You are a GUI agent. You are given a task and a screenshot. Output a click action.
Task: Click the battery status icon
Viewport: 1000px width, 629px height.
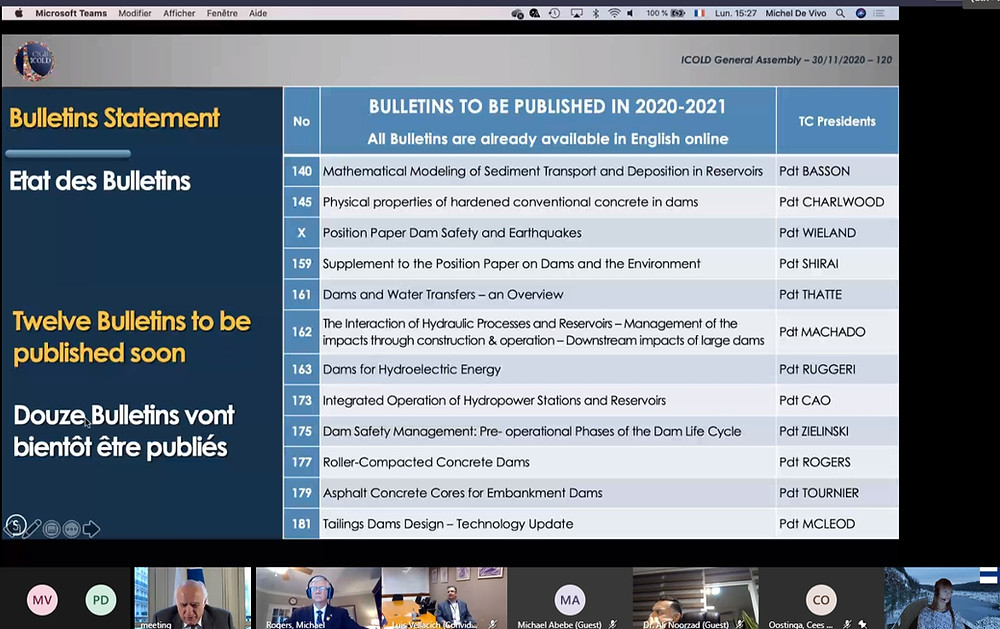(678, 13)
